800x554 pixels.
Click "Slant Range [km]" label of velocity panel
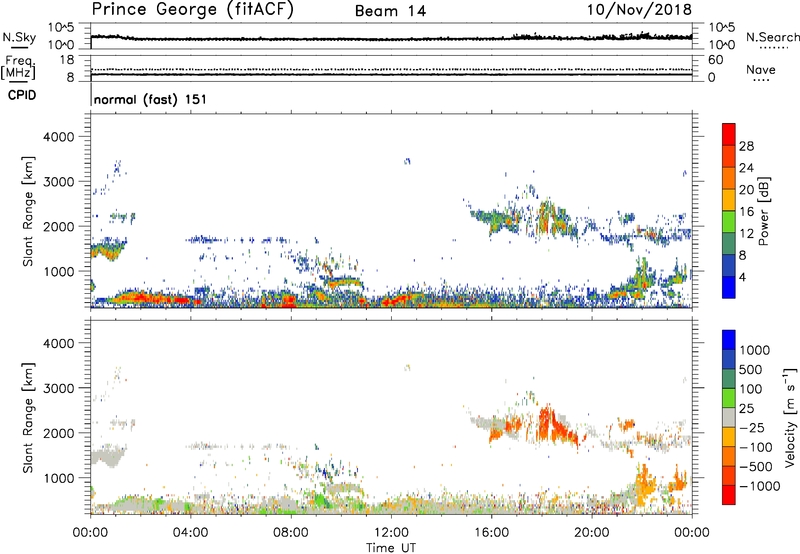tap(28, 418)
